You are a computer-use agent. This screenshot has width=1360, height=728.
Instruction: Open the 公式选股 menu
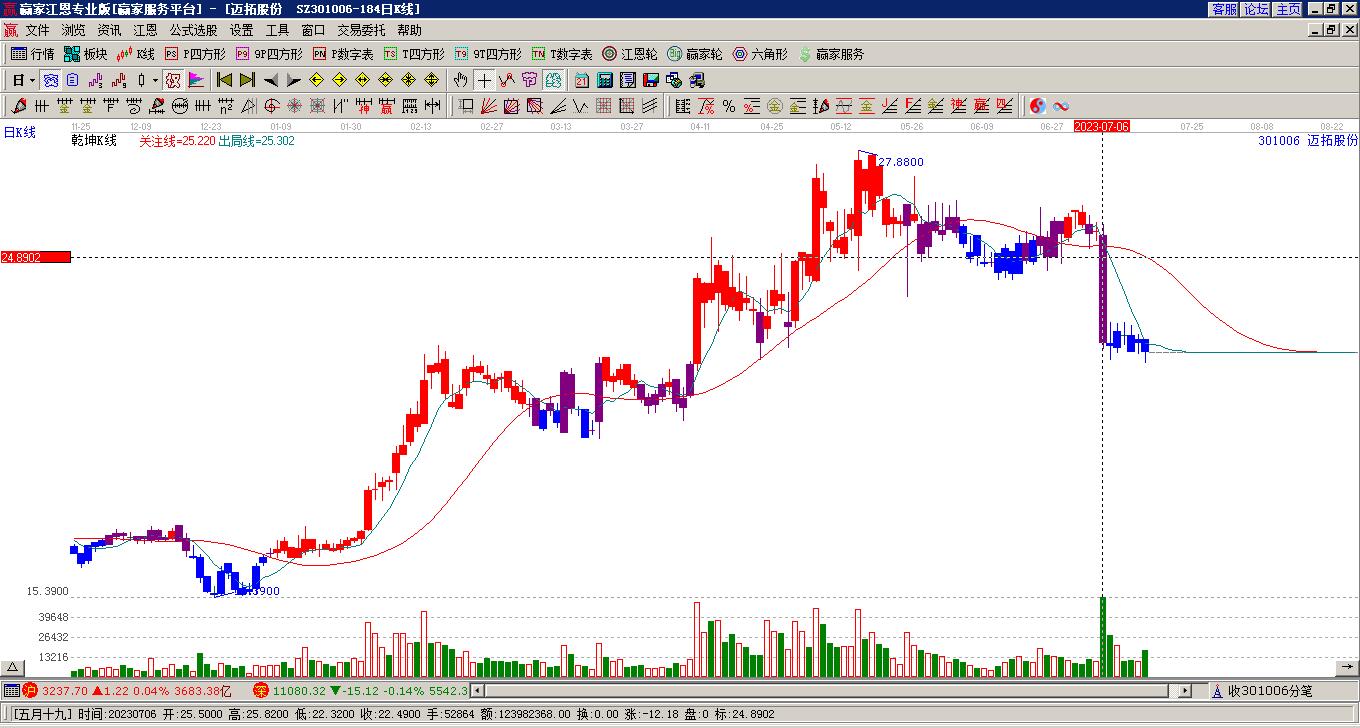click(x=193, y=30)
